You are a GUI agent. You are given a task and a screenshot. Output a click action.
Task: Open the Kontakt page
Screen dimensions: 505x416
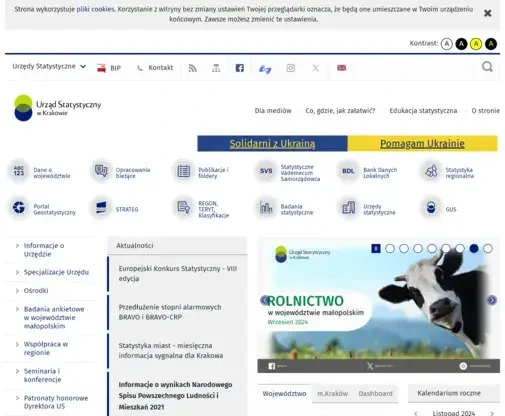coord(155,68)
